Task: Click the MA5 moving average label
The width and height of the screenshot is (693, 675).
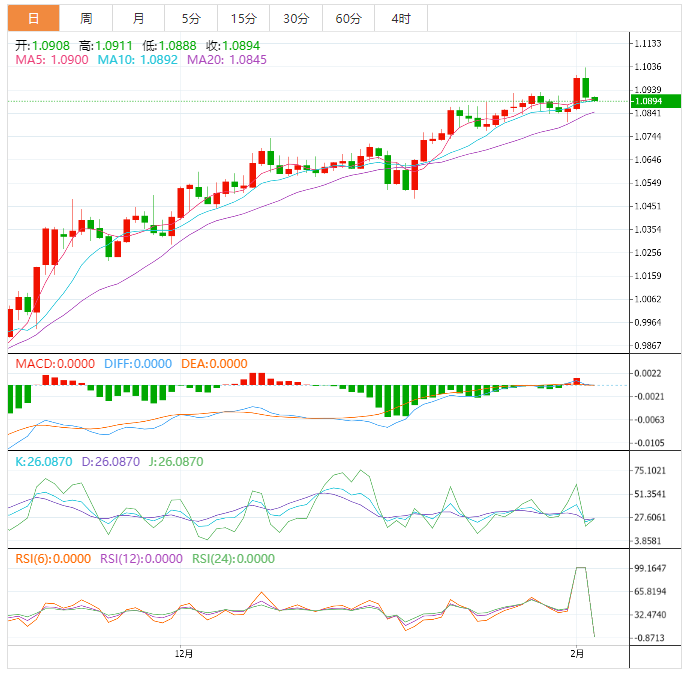Action: click(x=52, y=60)
